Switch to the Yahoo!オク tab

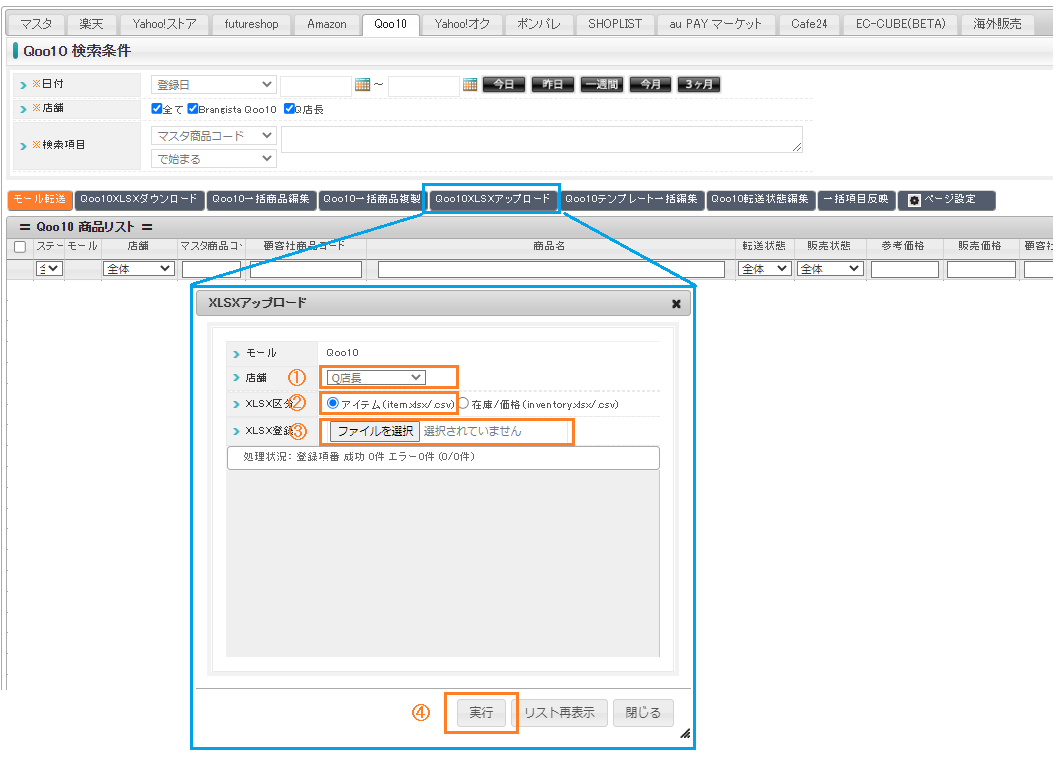pyautogui.click(x=462, y=24)
